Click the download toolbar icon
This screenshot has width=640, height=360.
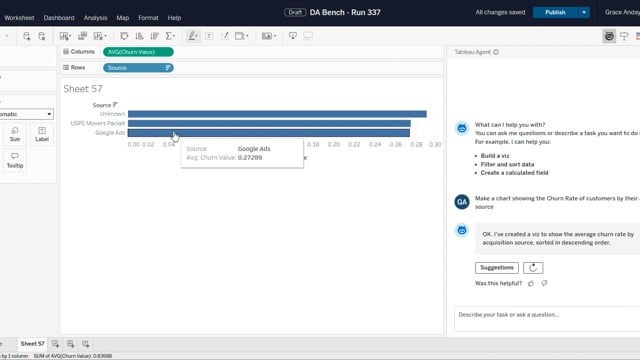click(x=293, y=36)
